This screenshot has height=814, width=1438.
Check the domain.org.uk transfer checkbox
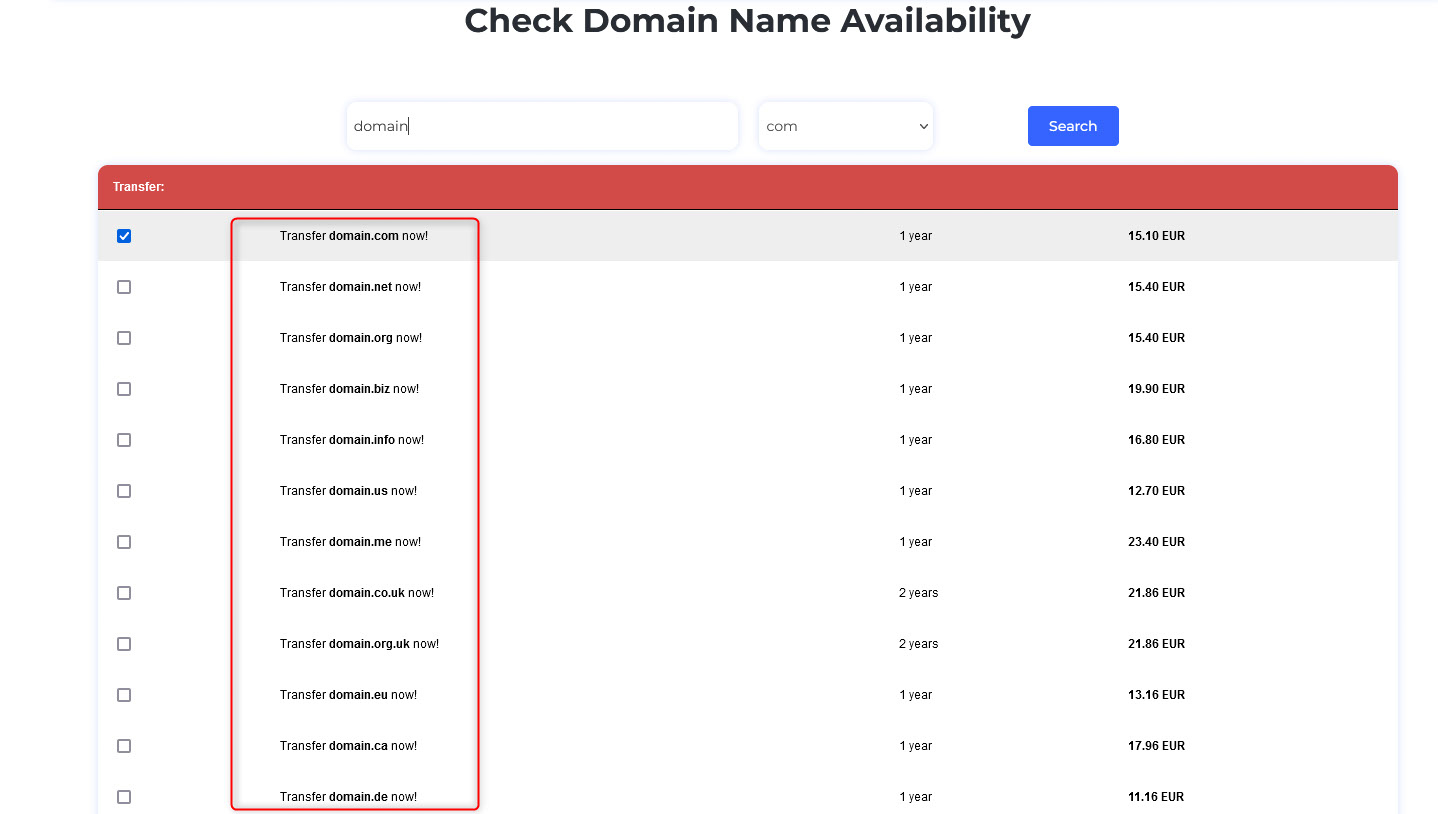coord(123,643)
